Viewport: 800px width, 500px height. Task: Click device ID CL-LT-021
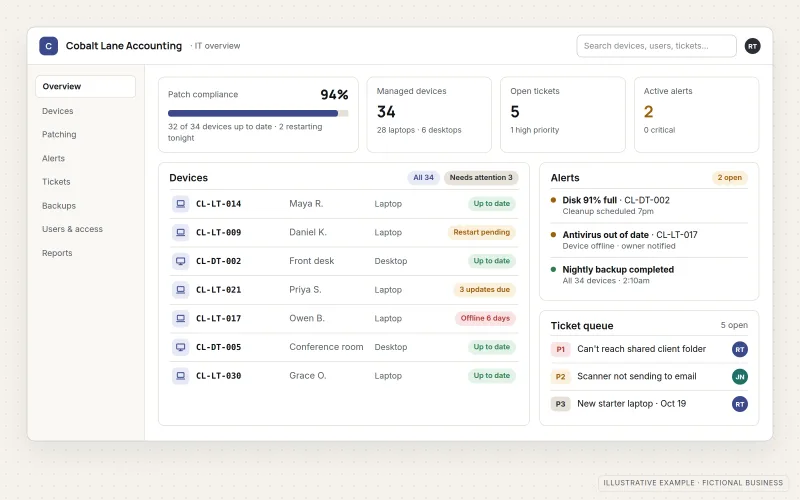[x=218, y=289]
